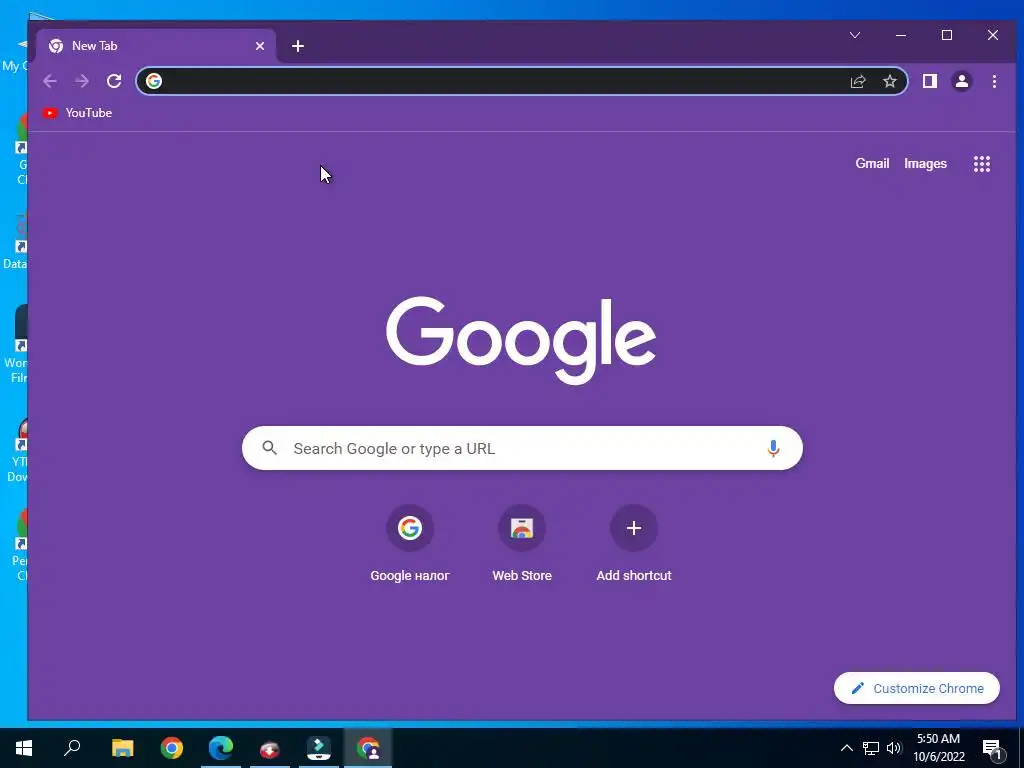Viewport: 1024px width, 768px height.
Task: Show hidden system tray icons
Action: 846,748
